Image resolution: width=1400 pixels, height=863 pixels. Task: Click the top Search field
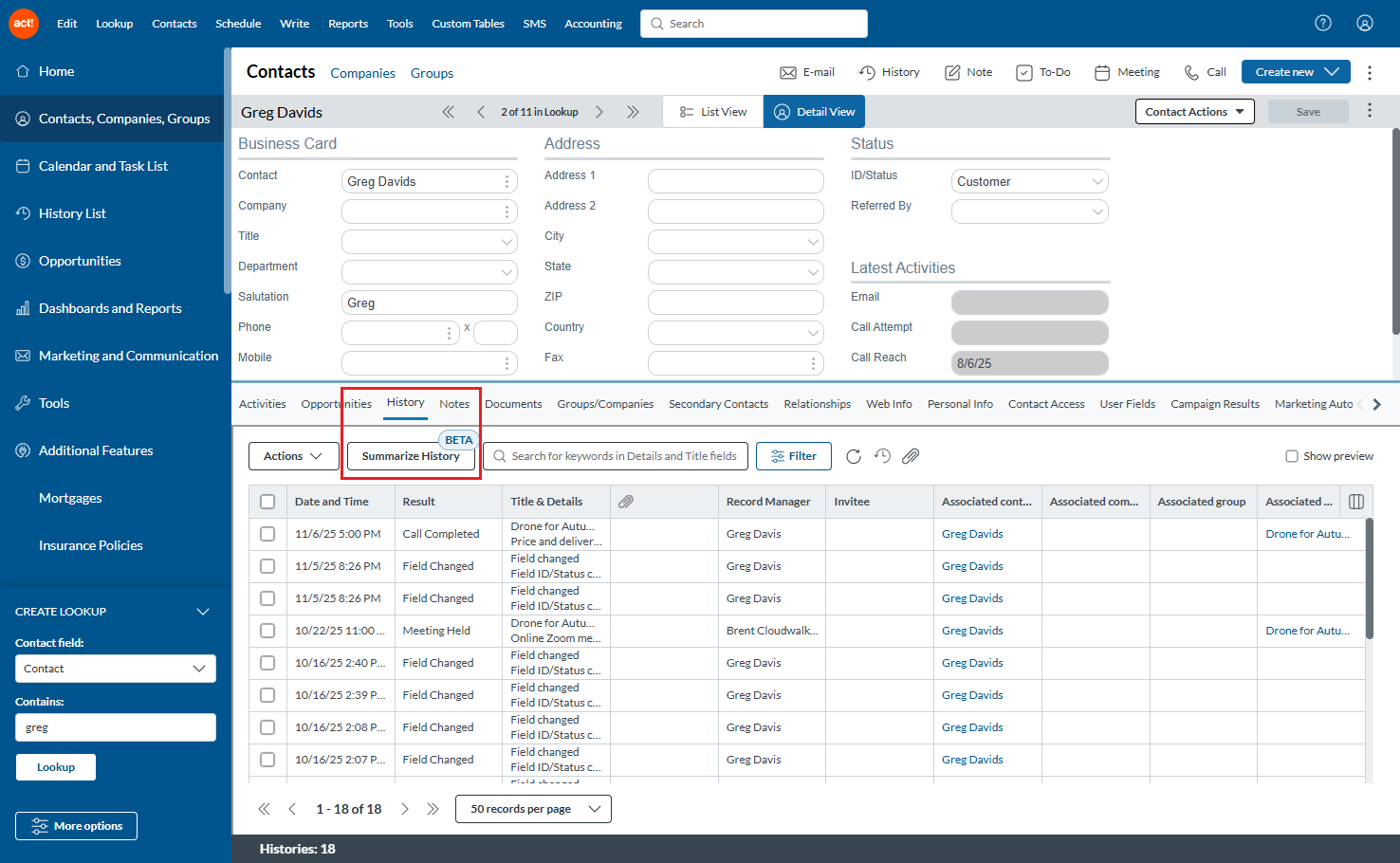tap(754, 24)
